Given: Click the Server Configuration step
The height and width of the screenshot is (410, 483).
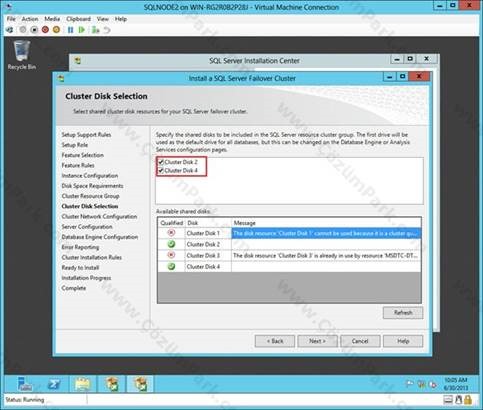Looking at the screenshot, I should pos(87,227).
